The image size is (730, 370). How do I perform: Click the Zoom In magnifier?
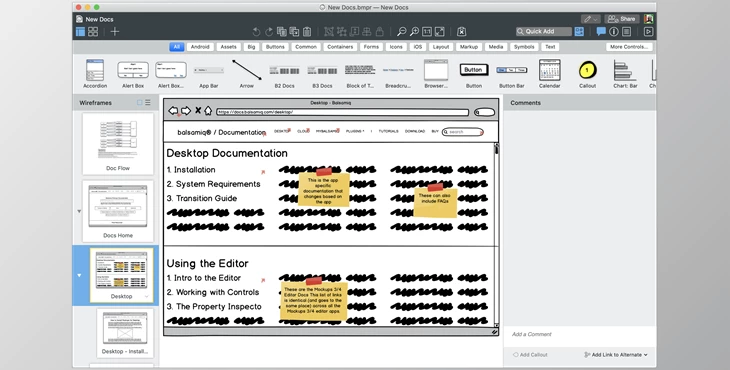(414, 32)
